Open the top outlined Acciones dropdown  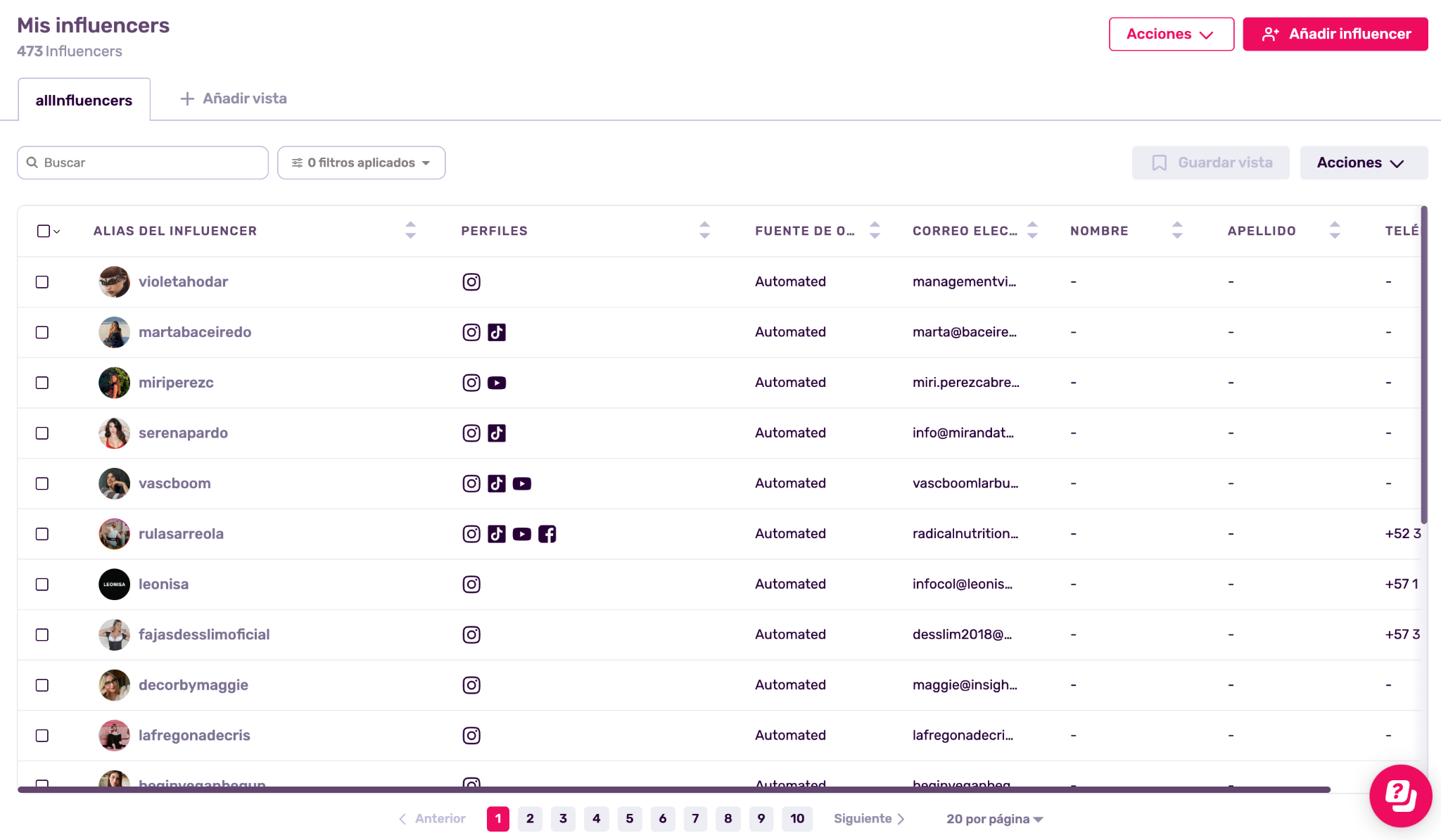(x=1171, y=34)
